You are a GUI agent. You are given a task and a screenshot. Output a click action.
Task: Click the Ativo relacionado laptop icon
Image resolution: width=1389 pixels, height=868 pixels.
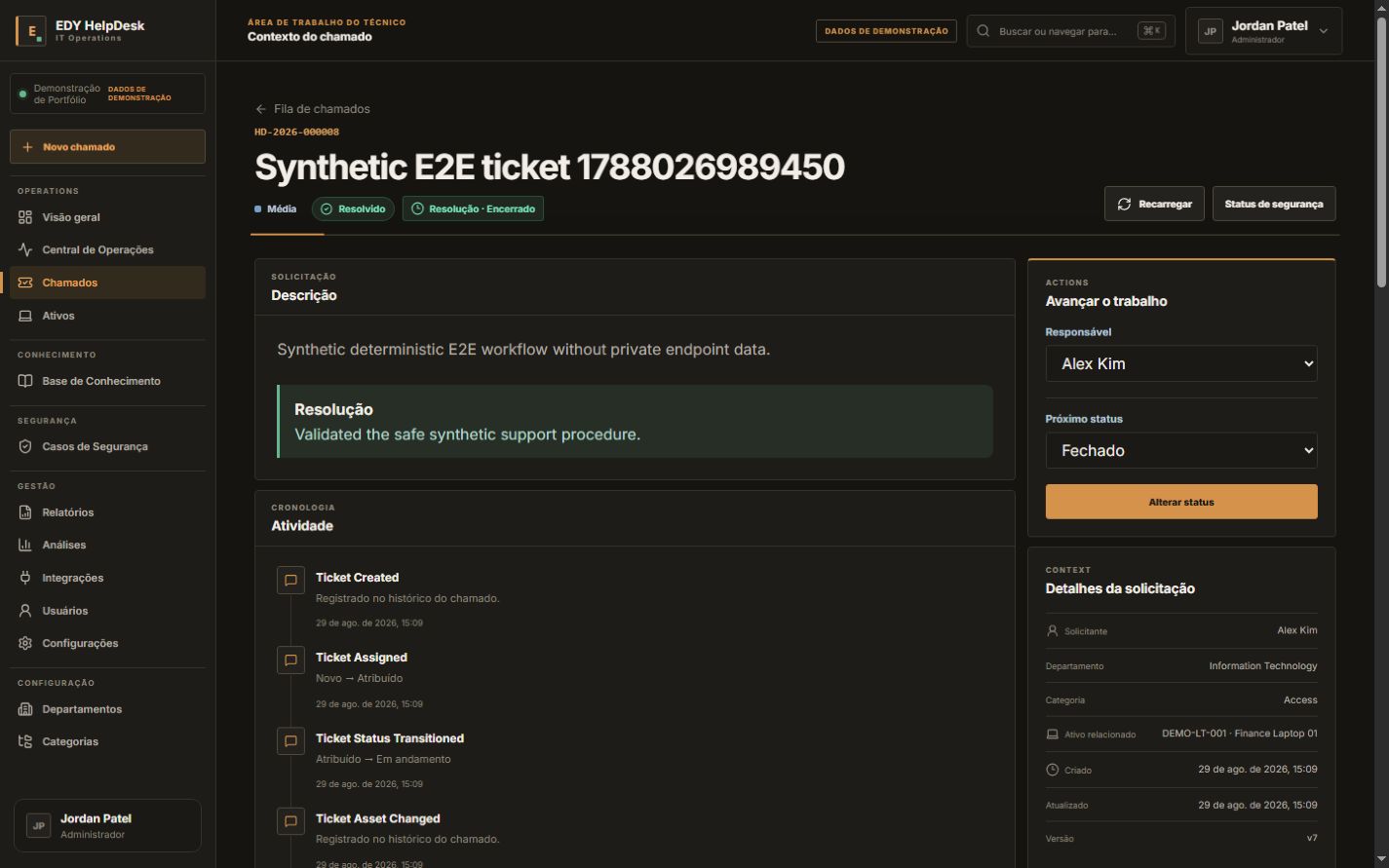(x=1052, y=734)
